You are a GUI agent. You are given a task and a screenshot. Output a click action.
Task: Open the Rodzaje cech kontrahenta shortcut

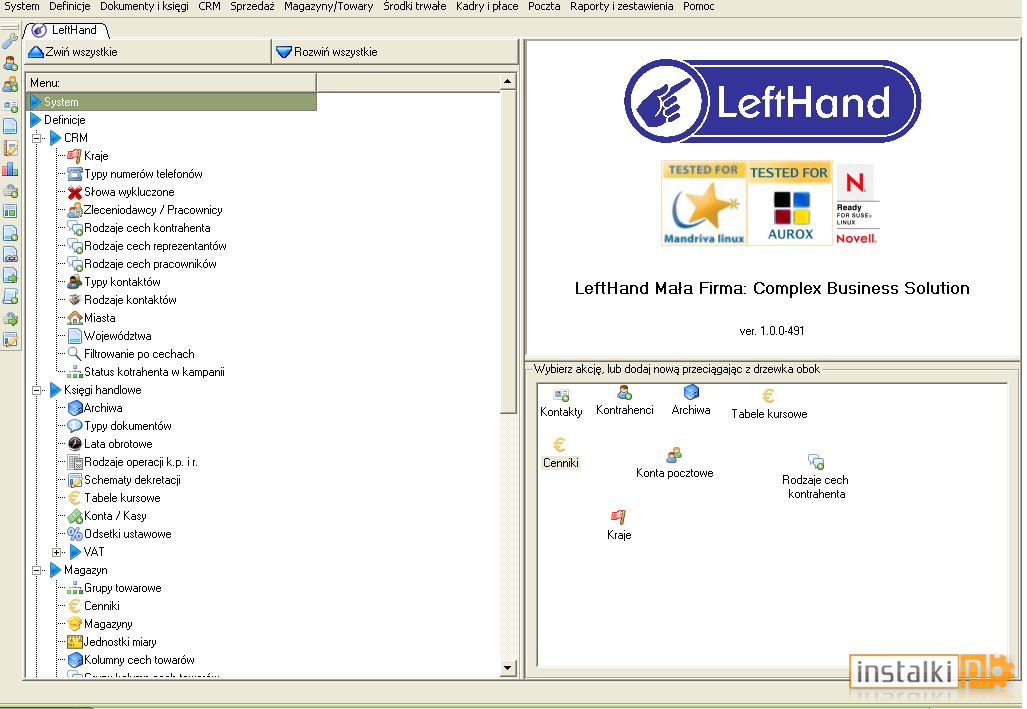816,462
